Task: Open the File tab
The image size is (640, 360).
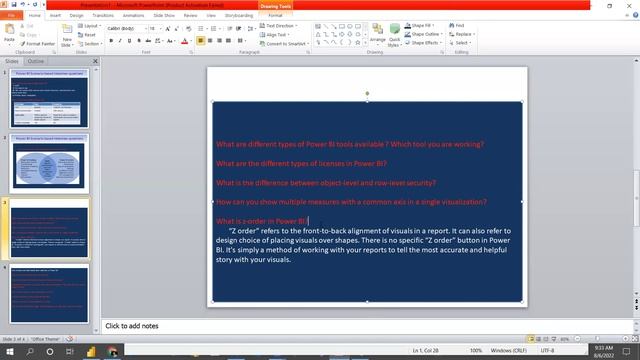Action: 11,15
